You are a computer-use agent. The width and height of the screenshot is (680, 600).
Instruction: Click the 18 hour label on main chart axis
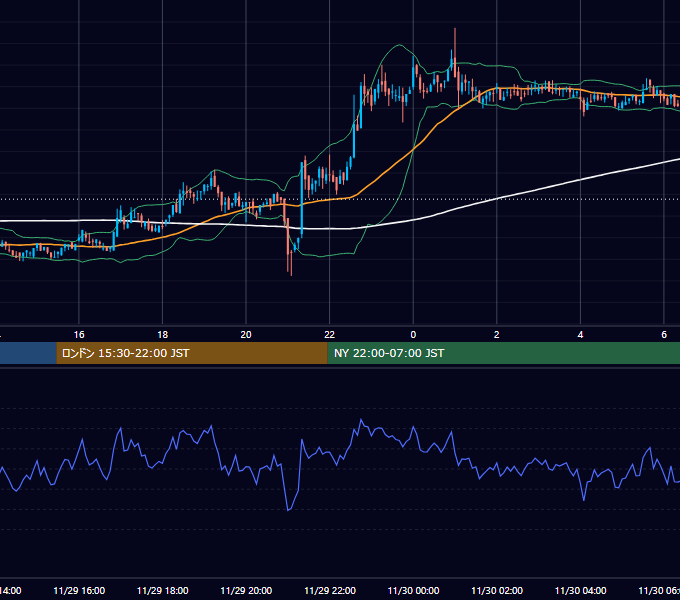[x=162, y=335]
